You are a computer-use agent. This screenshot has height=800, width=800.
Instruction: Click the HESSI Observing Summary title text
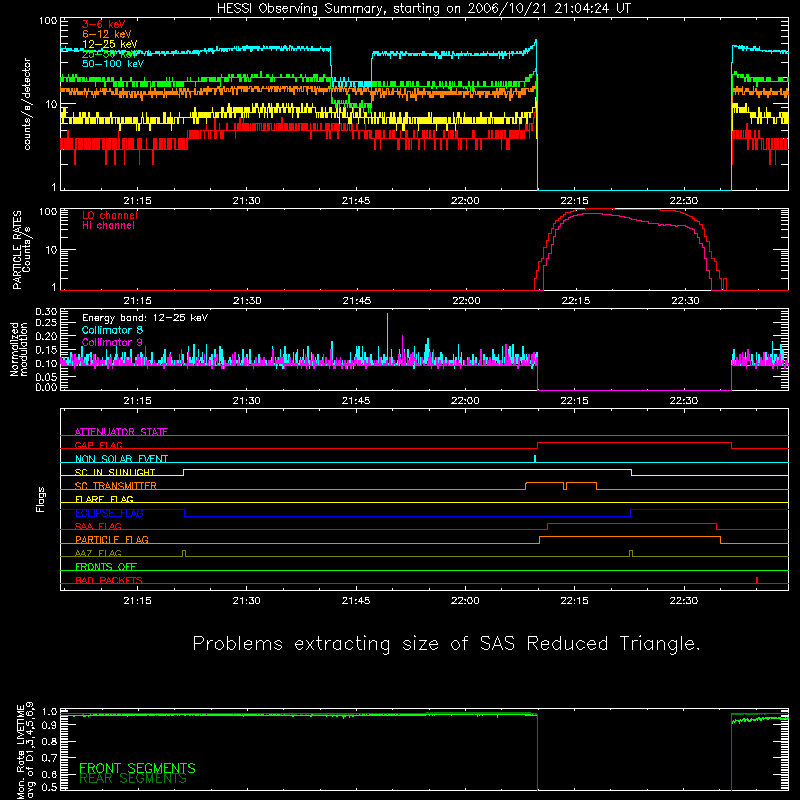pyautogui.click(x=424, y=9)
